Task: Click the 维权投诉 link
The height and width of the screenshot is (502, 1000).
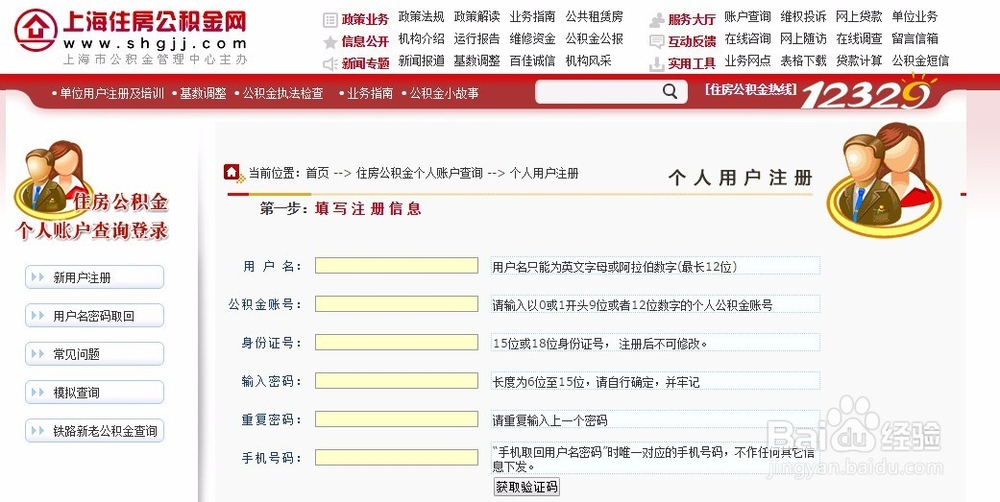Action: [803, 17]
